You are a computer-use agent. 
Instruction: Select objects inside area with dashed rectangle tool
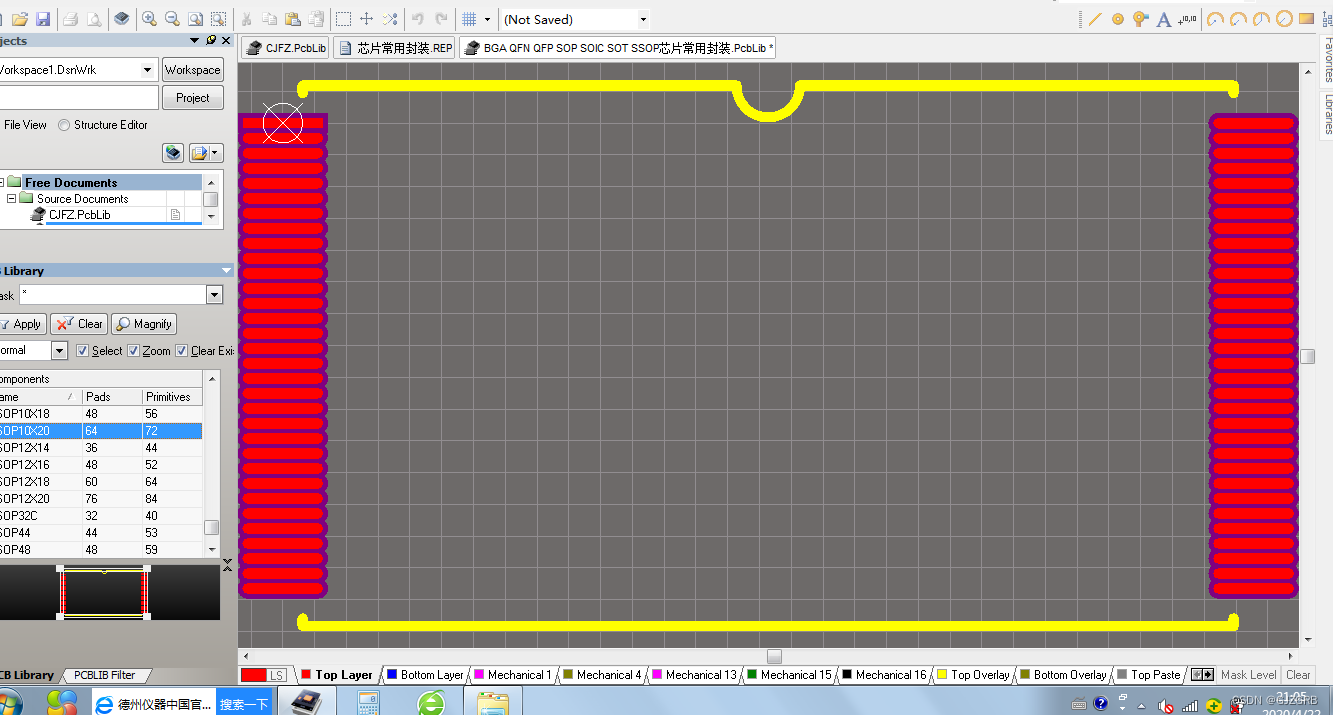(343, 19)
